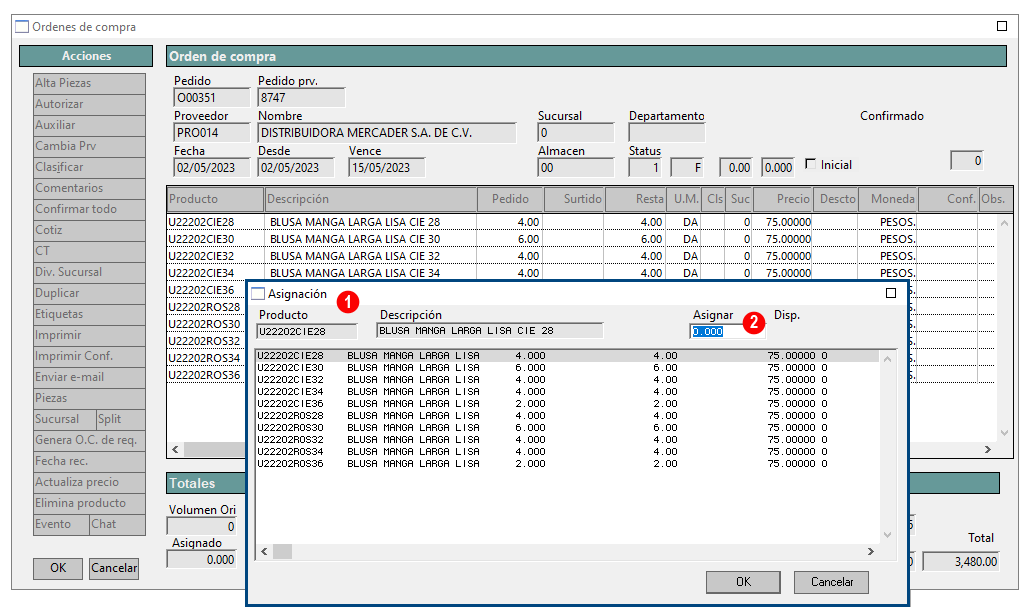Select row U22202ROS28 in the Asignación list
The height and width of the screenshot is (616, 1029).
(567, 416)
